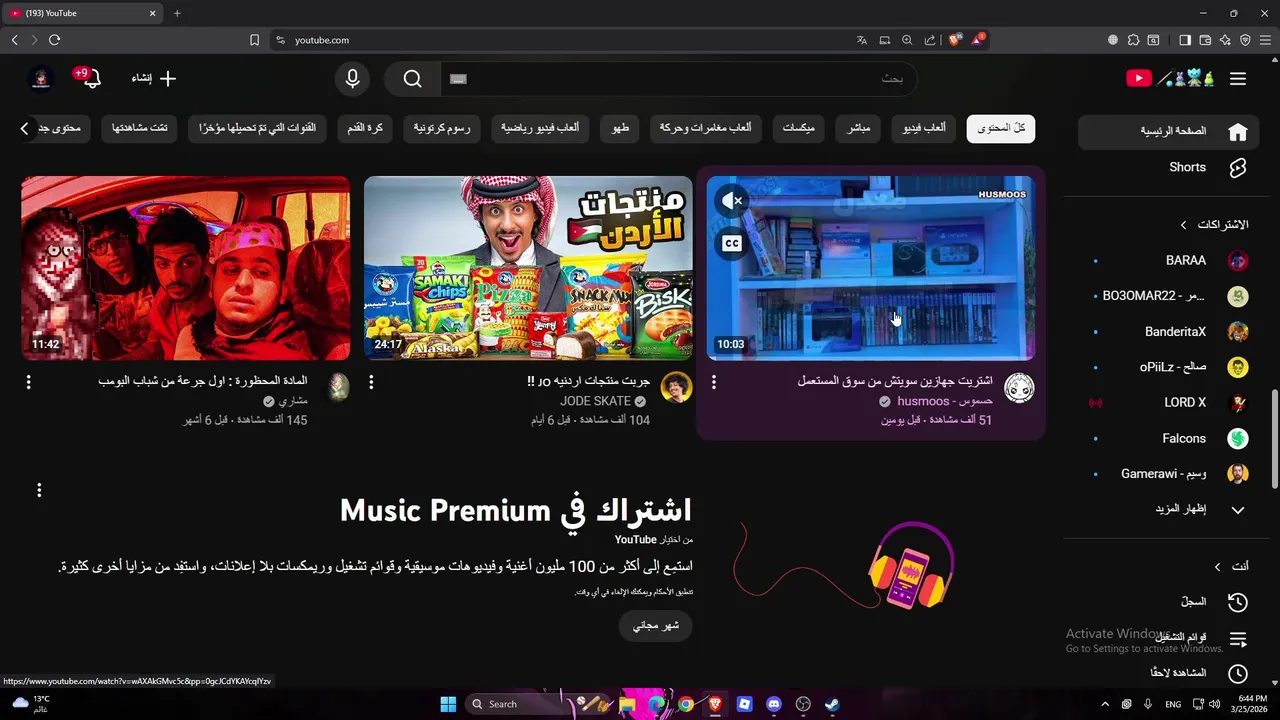Open Brave Rewards triangle icon

pyautogui.click(x=978, y=40)
